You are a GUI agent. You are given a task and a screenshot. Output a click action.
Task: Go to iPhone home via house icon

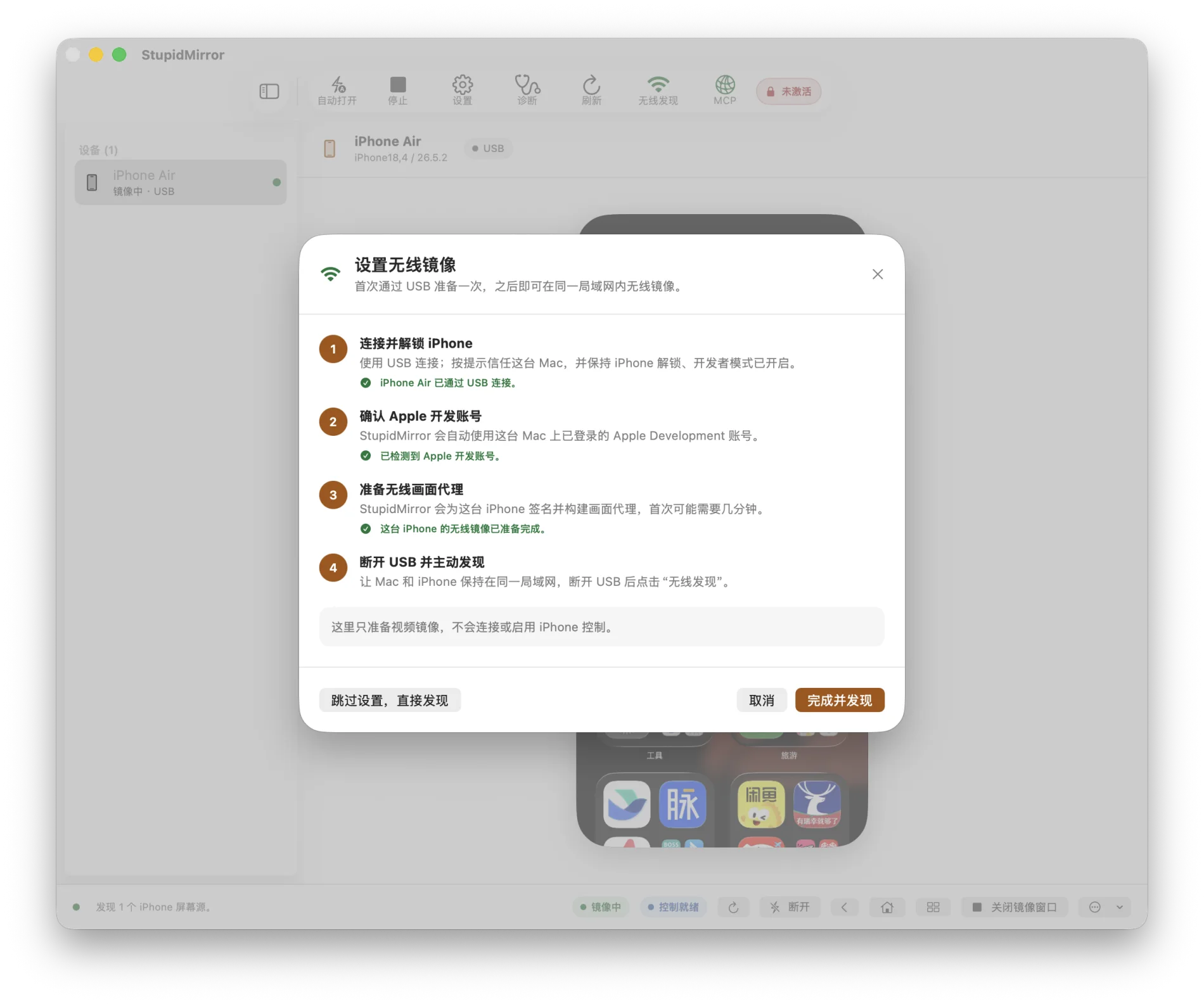(x=887, y=907)
